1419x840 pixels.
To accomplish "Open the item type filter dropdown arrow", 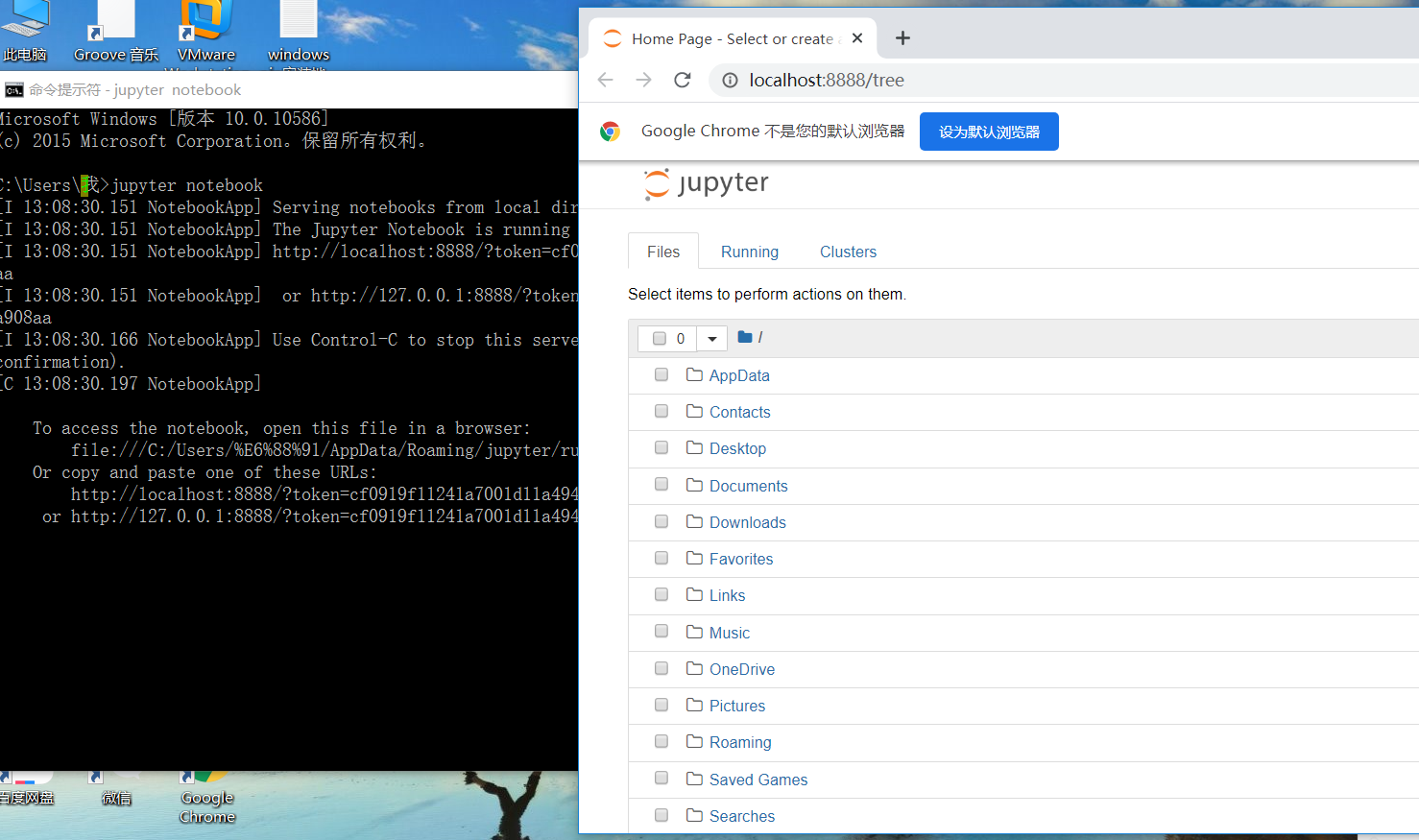I will coord(710,338).
